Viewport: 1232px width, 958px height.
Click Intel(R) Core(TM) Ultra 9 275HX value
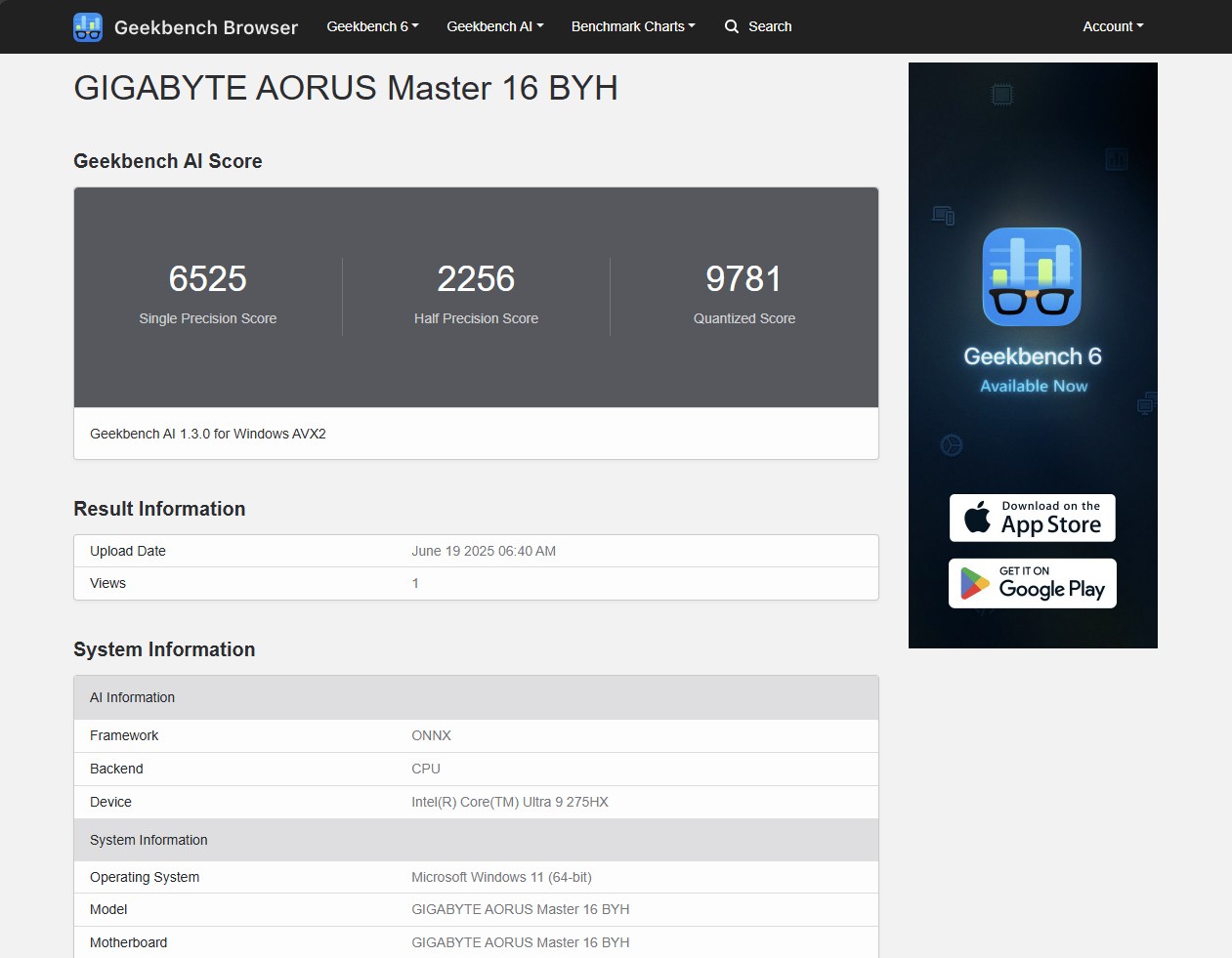(510, 802)
